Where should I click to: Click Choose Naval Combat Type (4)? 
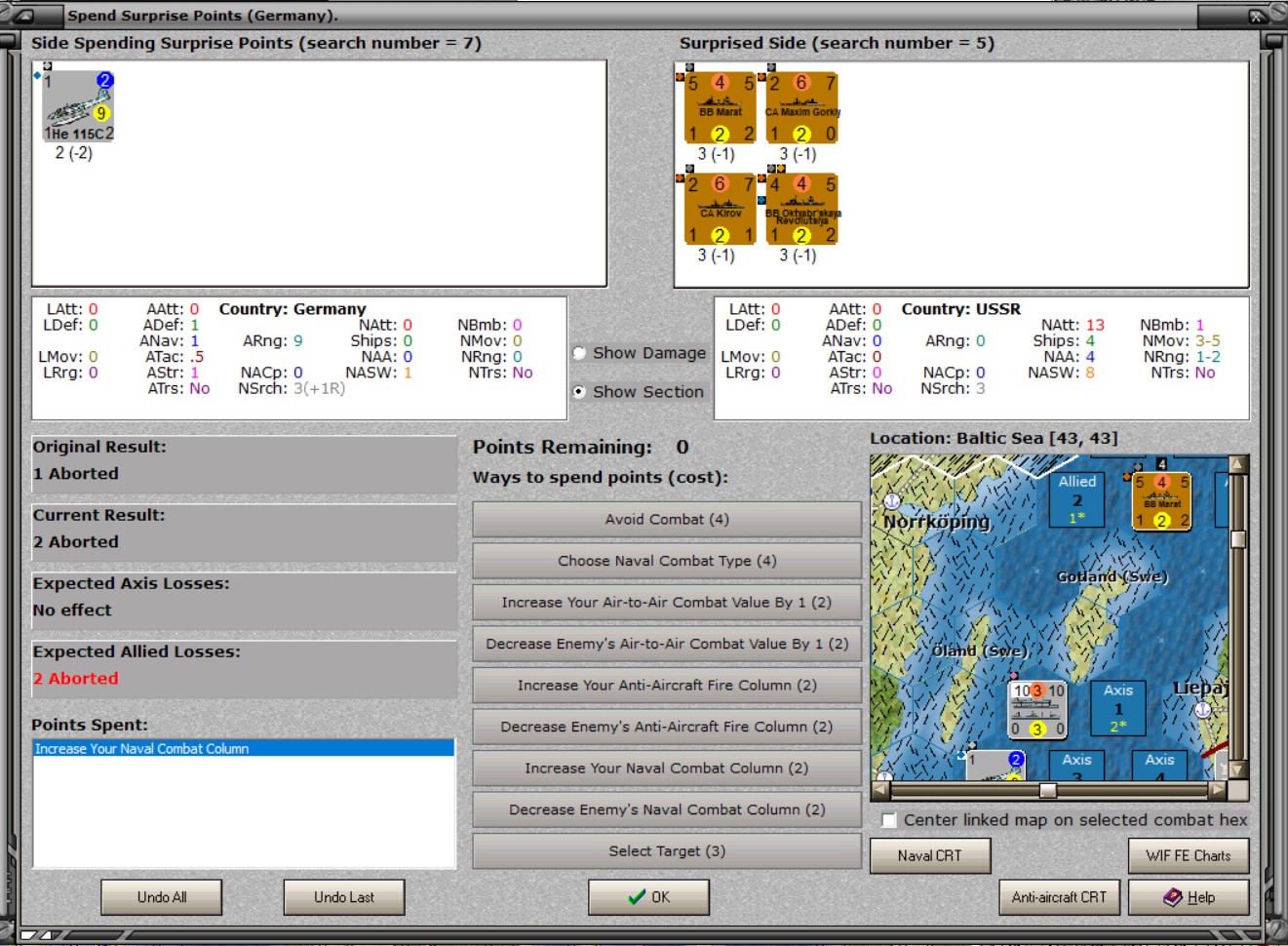(x=667, y=561)
